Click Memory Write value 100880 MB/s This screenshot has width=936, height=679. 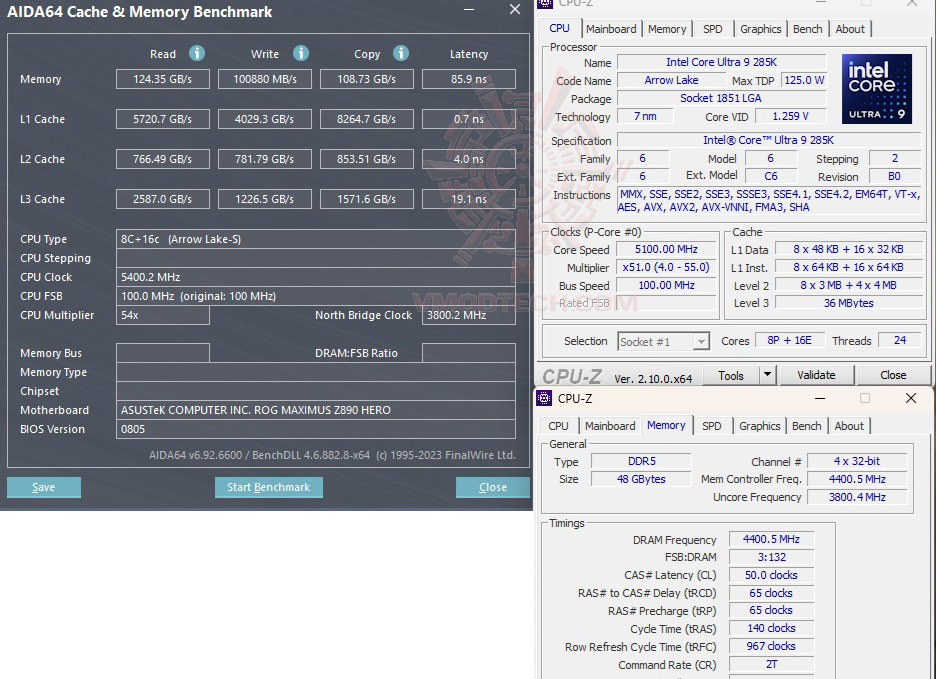click(x=265, y=79)
